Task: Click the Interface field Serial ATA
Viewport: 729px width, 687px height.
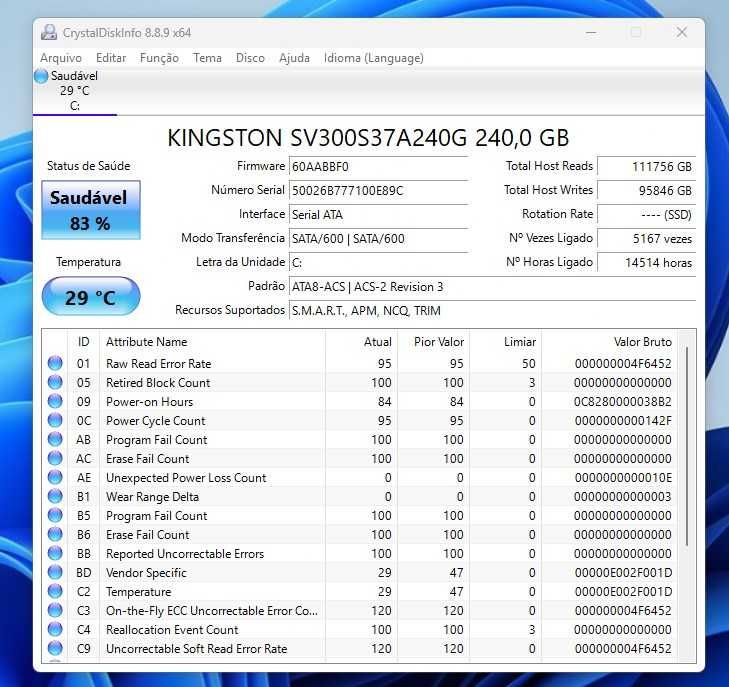Action: [x=378, y=215]
